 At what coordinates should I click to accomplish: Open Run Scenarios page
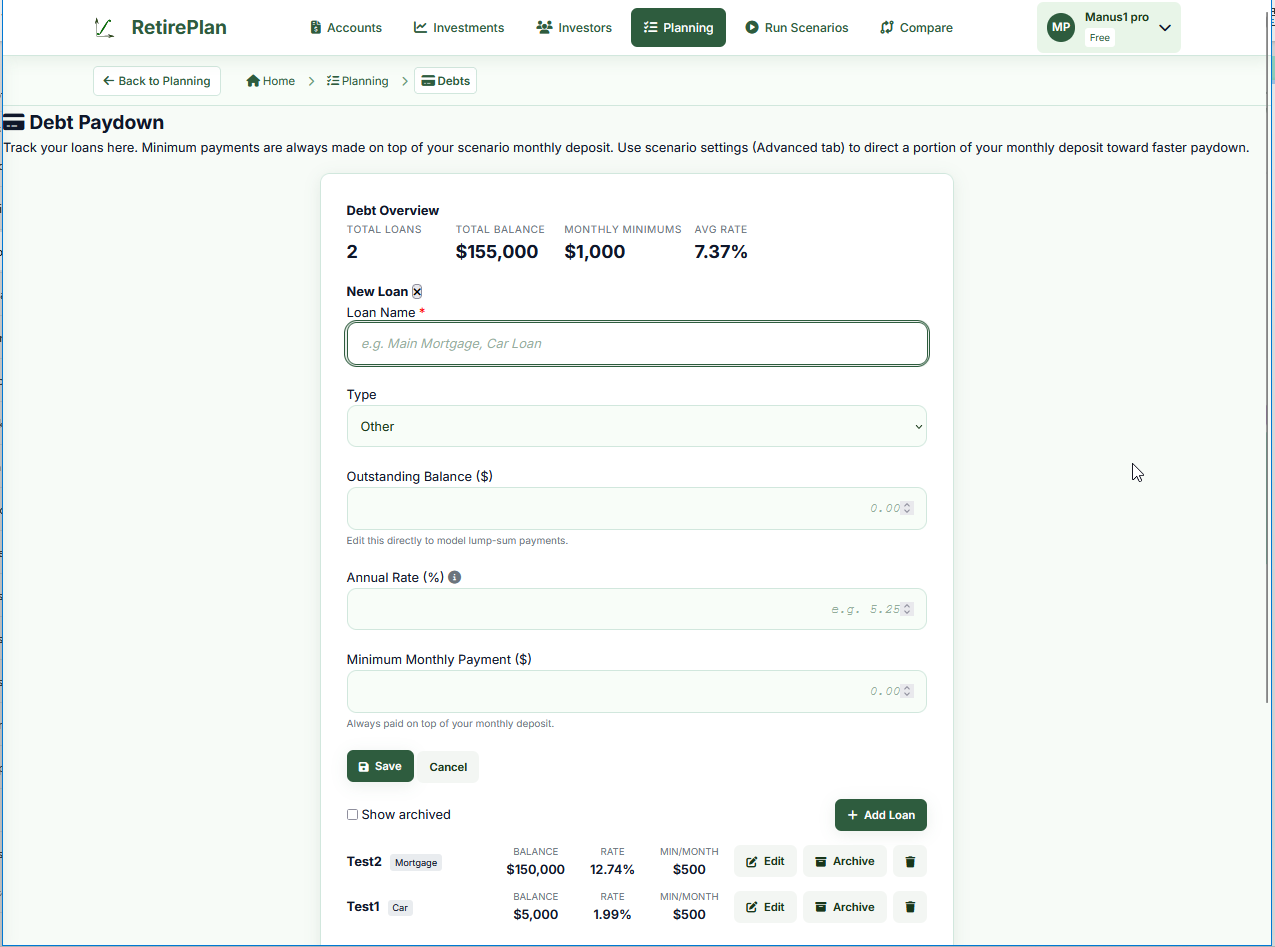pos(797,28)
